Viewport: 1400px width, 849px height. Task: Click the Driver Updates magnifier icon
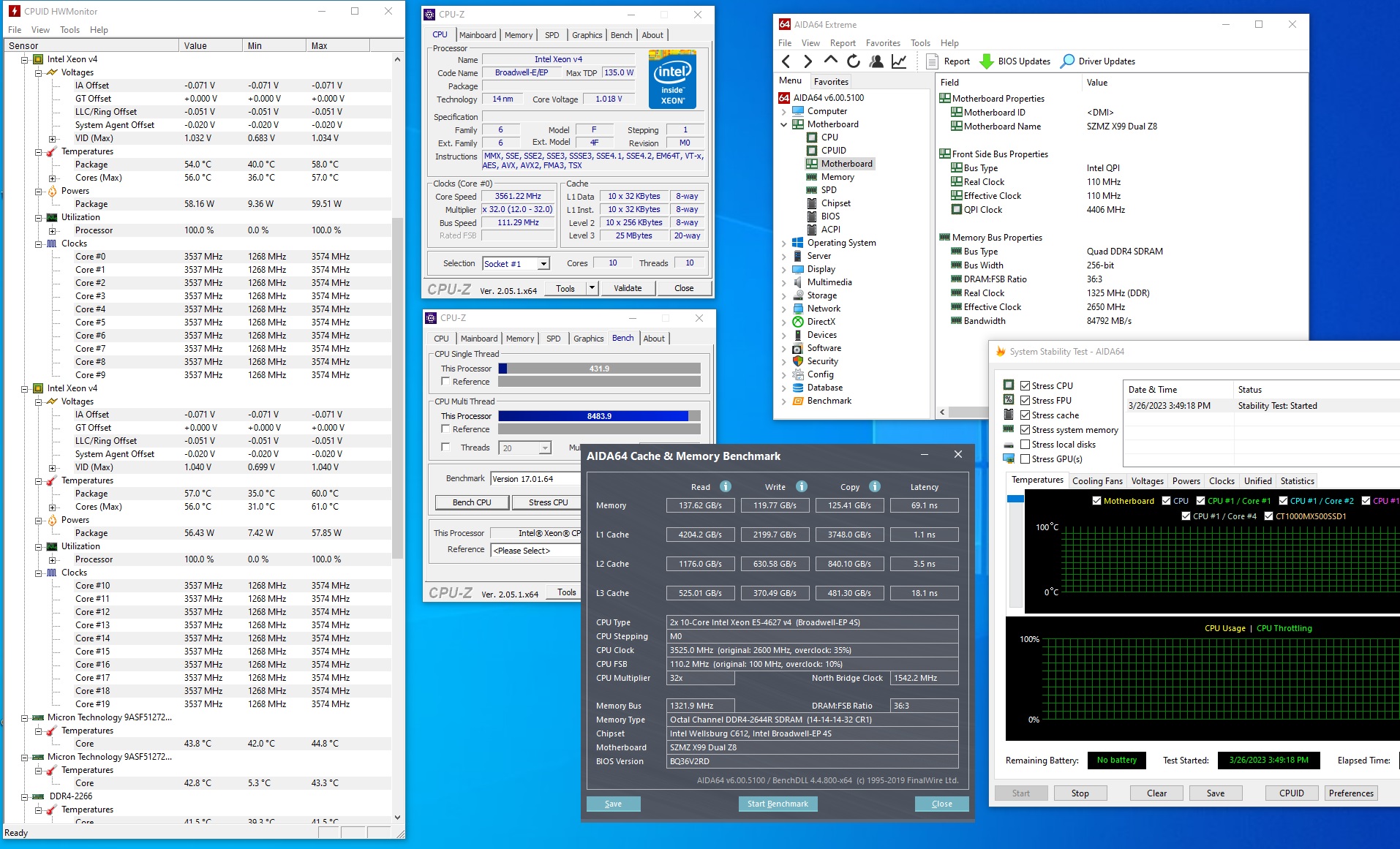[x=1067, y=61]
